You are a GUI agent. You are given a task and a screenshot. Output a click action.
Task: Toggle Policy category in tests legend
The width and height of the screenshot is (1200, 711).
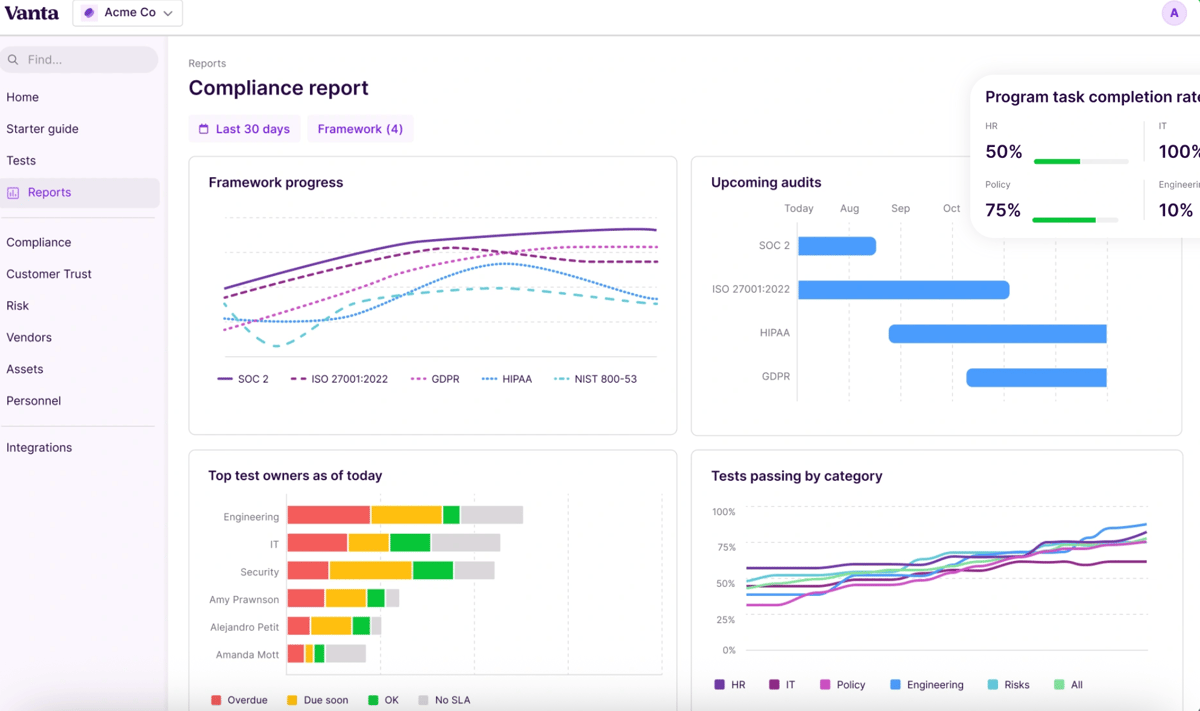point(842,685)
